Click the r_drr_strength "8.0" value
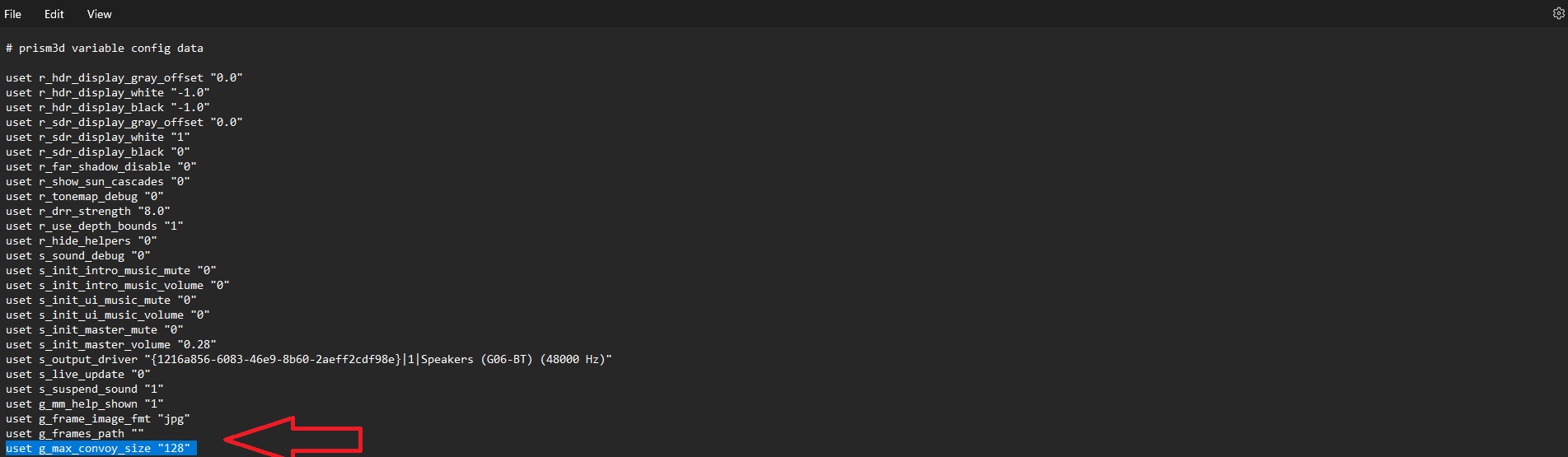Screen dimensions: 1568x457 [154, 212]
